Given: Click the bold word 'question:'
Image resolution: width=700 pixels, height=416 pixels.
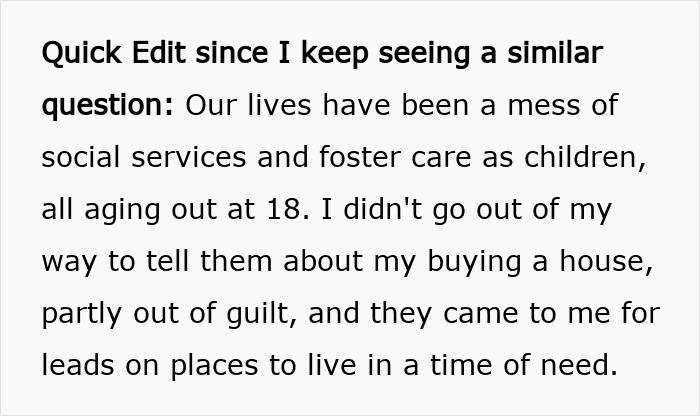Looking at the screenshot, I should [107, 106].
